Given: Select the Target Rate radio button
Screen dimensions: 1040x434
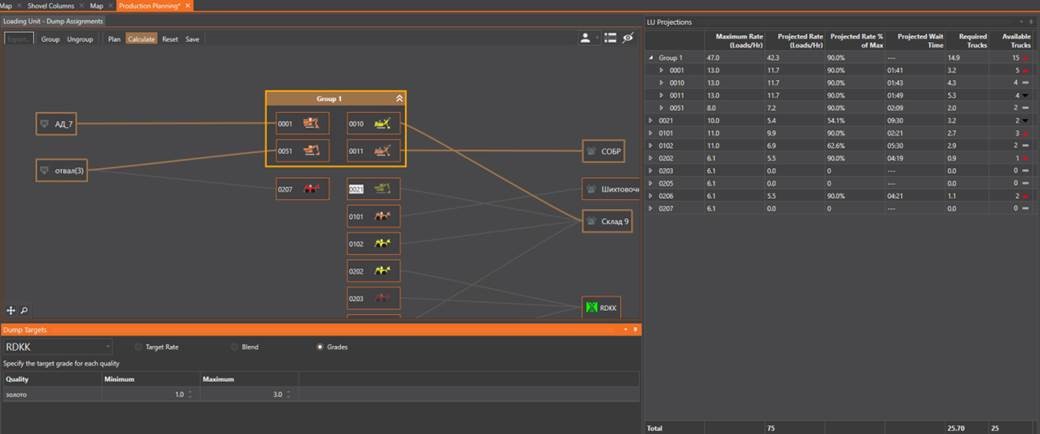Looking at the screenshot, I should 139,347.
